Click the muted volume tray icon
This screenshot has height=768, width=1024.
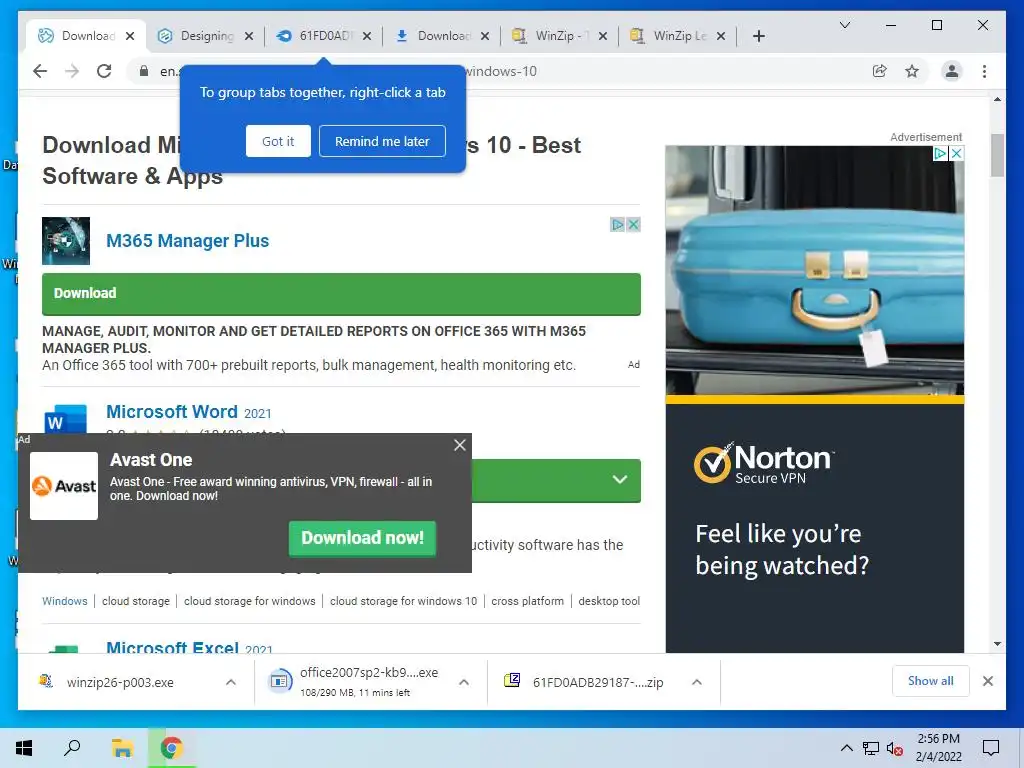(x=895, y=748)
